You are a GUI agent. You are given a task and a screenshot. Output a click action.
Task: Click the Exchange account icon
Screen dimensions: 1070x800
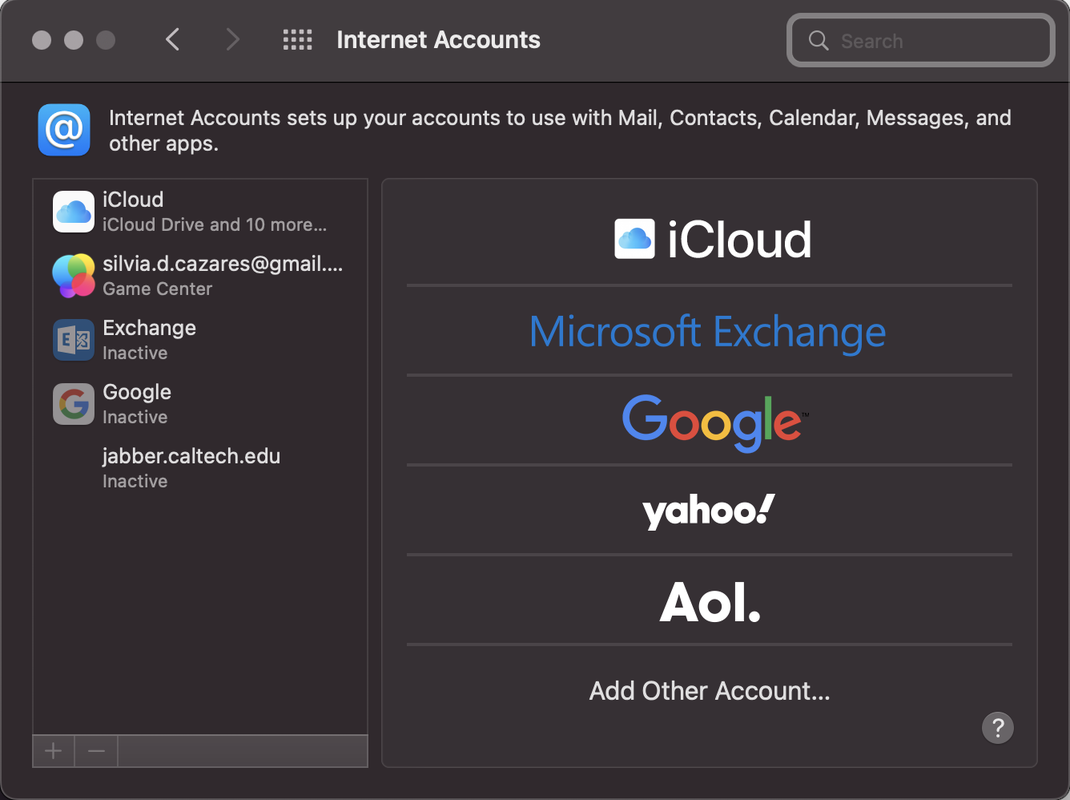[73, 340]
